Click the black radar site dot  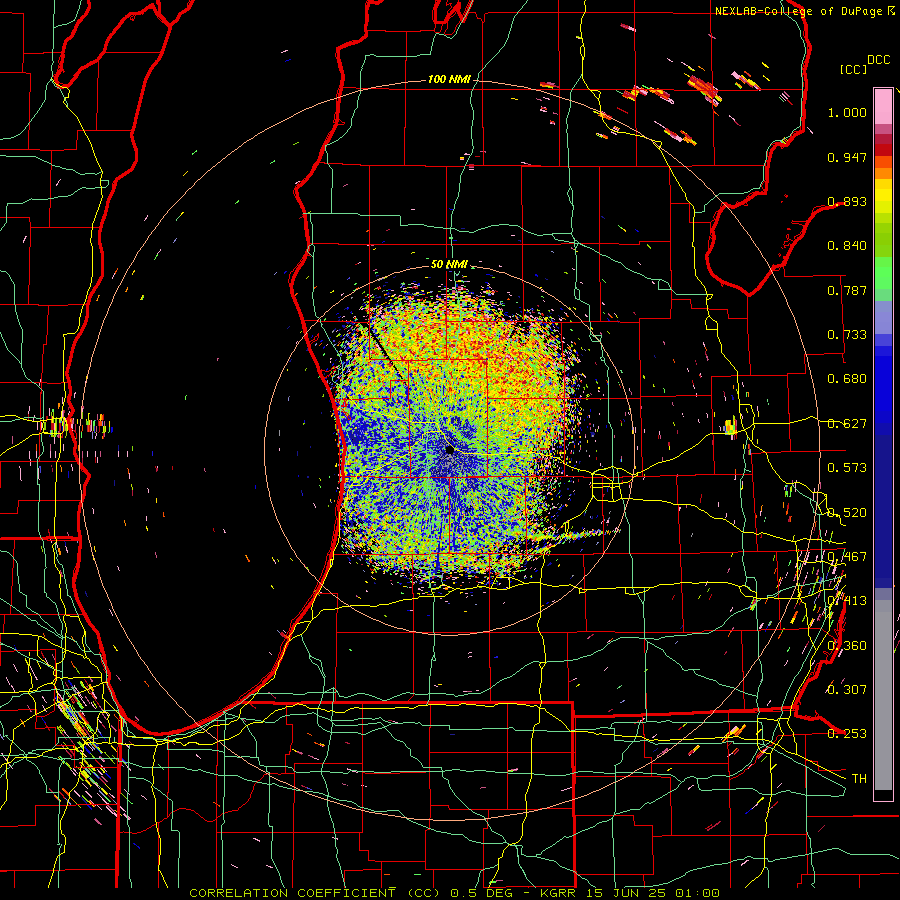coord(449,450)
